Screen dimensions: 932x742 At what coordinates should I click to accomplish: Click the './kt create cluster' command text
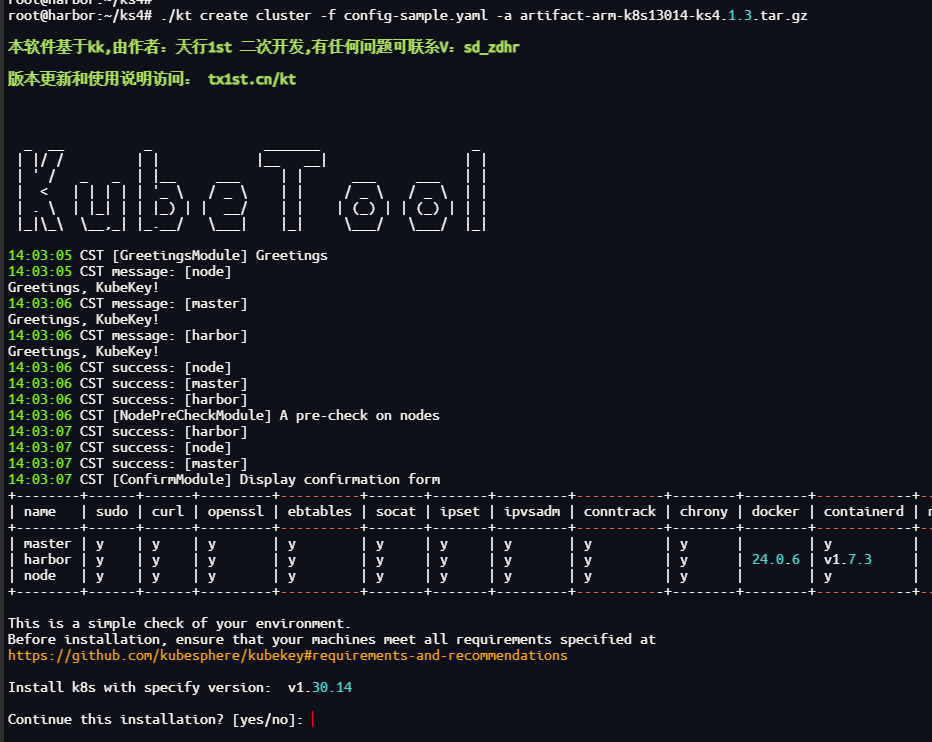pos(236,15)
